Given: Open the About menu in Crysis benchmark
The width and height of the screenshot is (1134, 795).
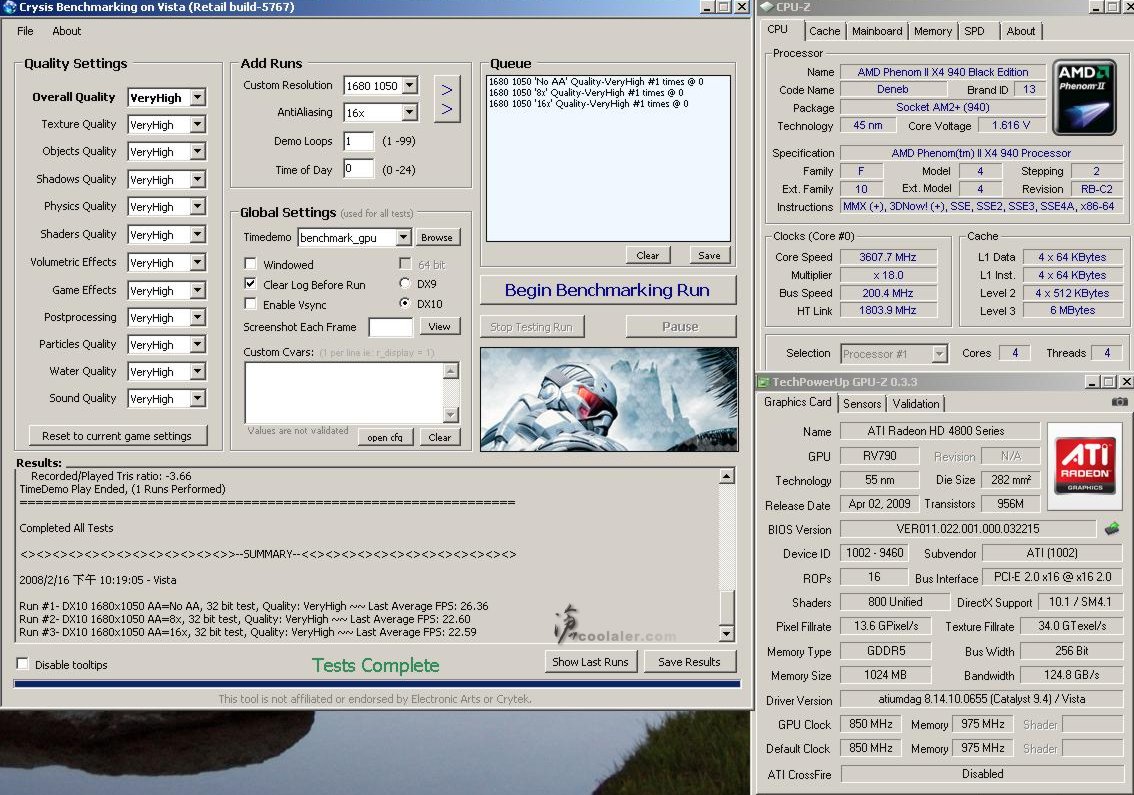Looking at the screenshot, I should pyautogui.click(x=67, y=31).
